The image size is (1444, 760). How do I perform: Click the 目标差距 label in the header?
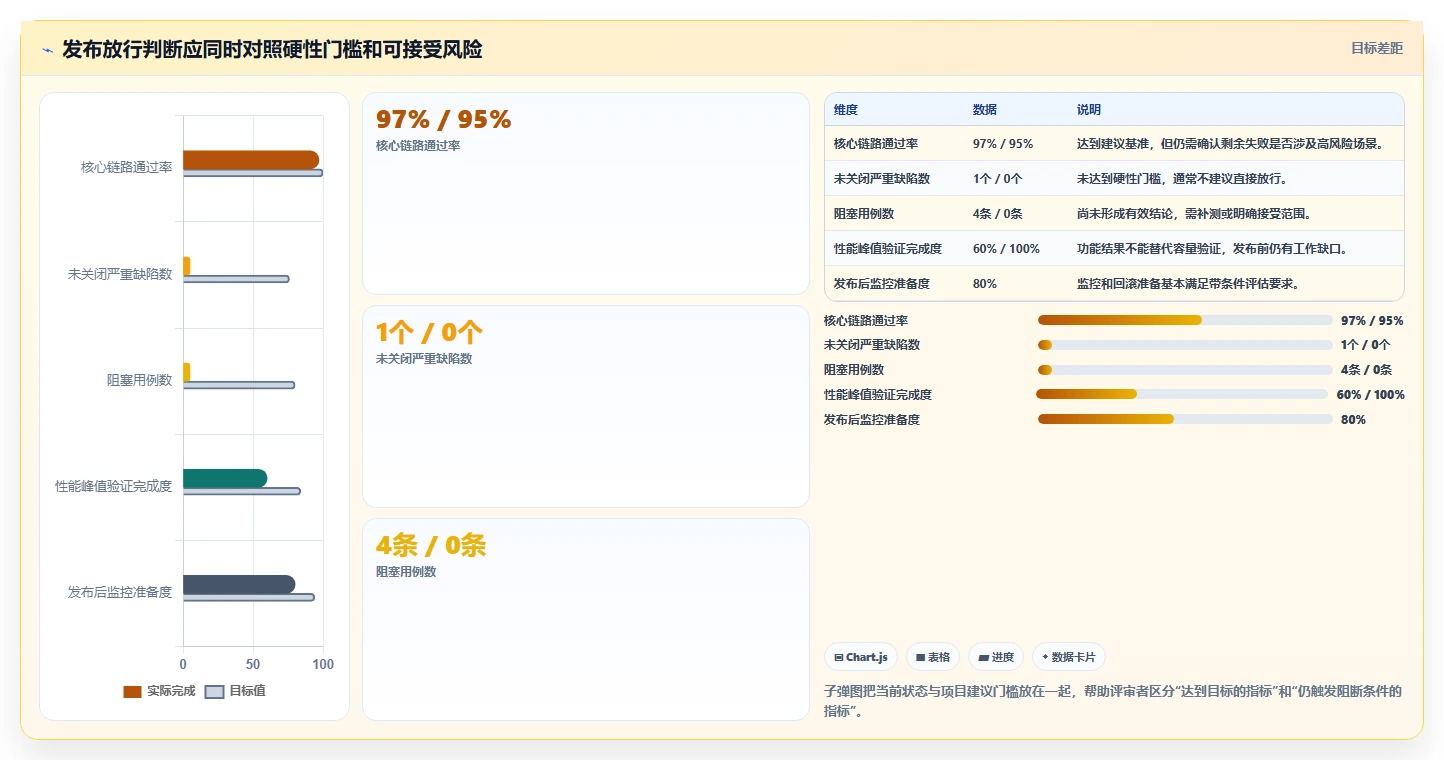click(1377, 48)
